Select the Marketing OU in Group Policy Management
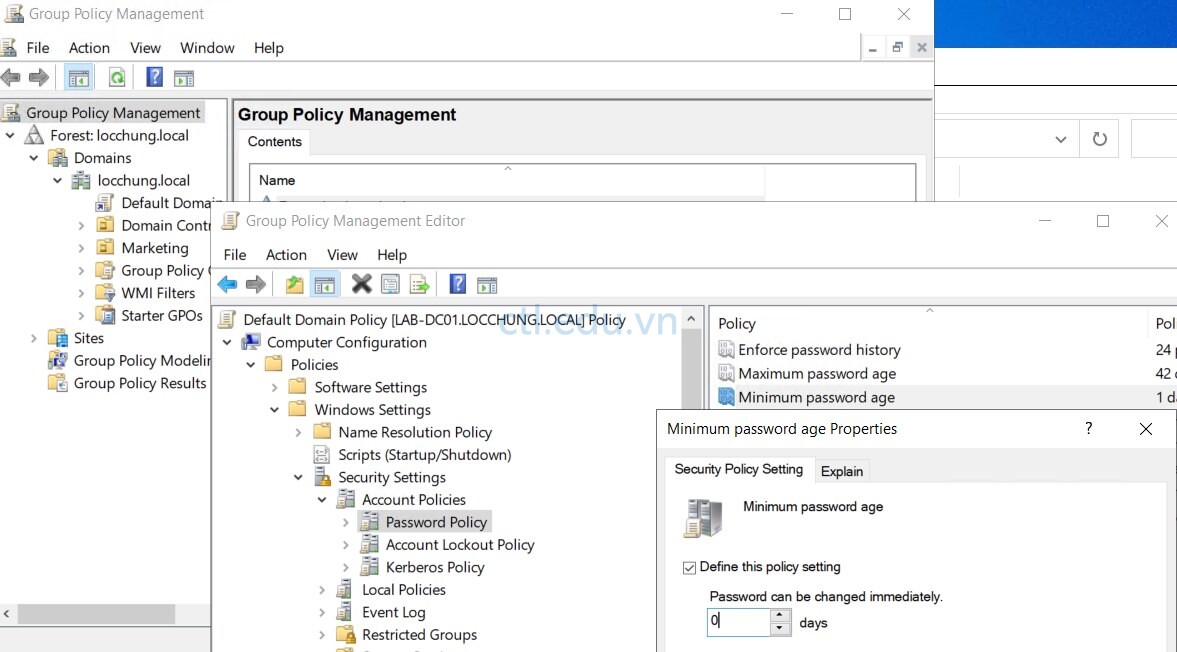 pyautogui.click(x=155, y=248)
